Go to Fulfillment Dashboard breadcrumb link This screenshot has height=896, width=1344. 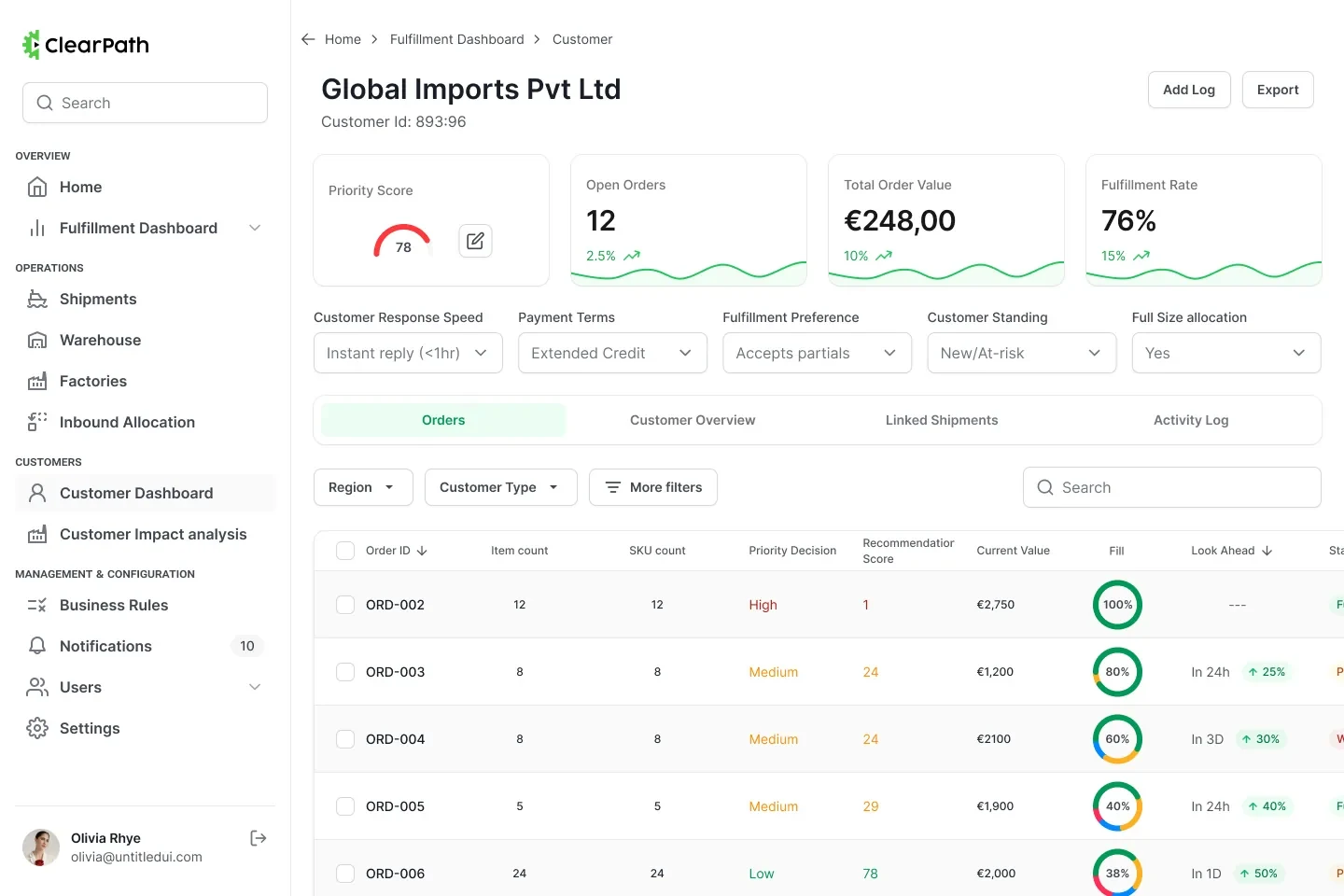point(457,39)
